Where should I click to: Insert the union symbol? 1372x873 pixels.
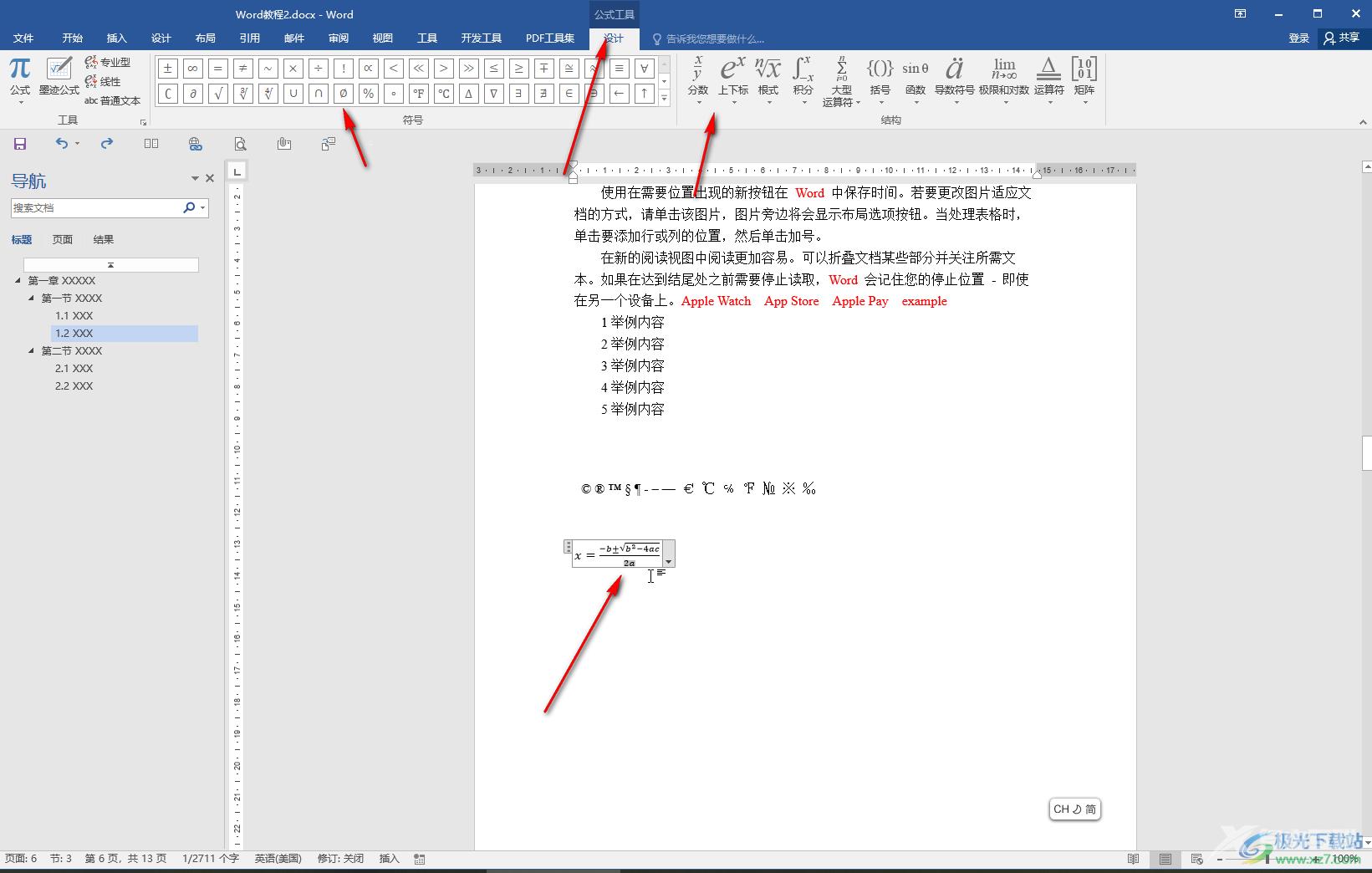click(293, 94)
